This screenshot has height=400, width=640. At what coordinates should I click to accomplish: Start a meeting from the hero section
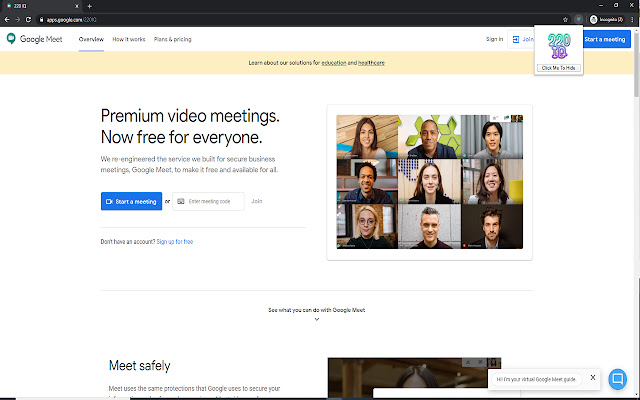[x=131, y=201]
